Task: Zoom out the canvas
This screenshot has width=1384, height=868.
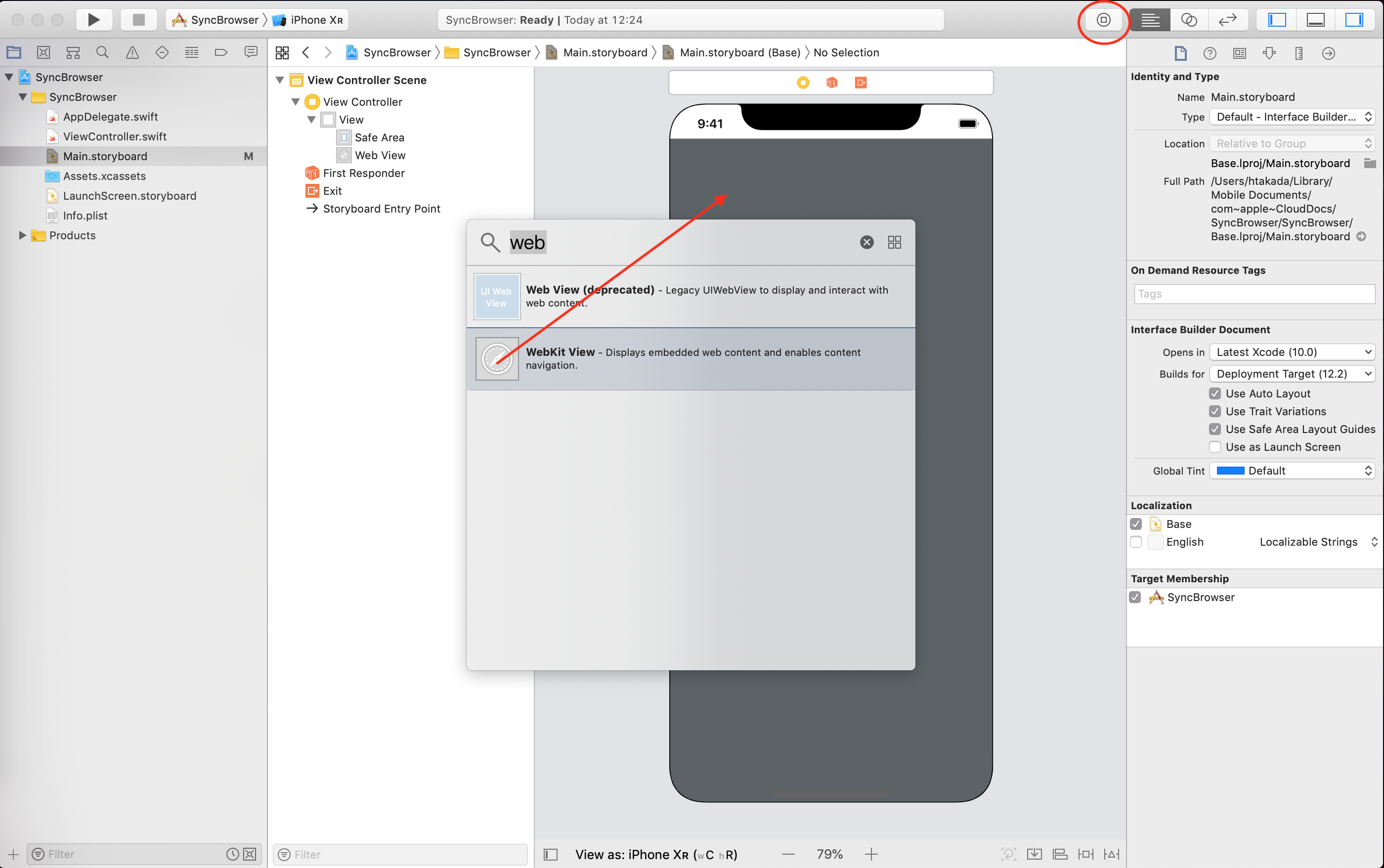Action: [x=788, y=854]
